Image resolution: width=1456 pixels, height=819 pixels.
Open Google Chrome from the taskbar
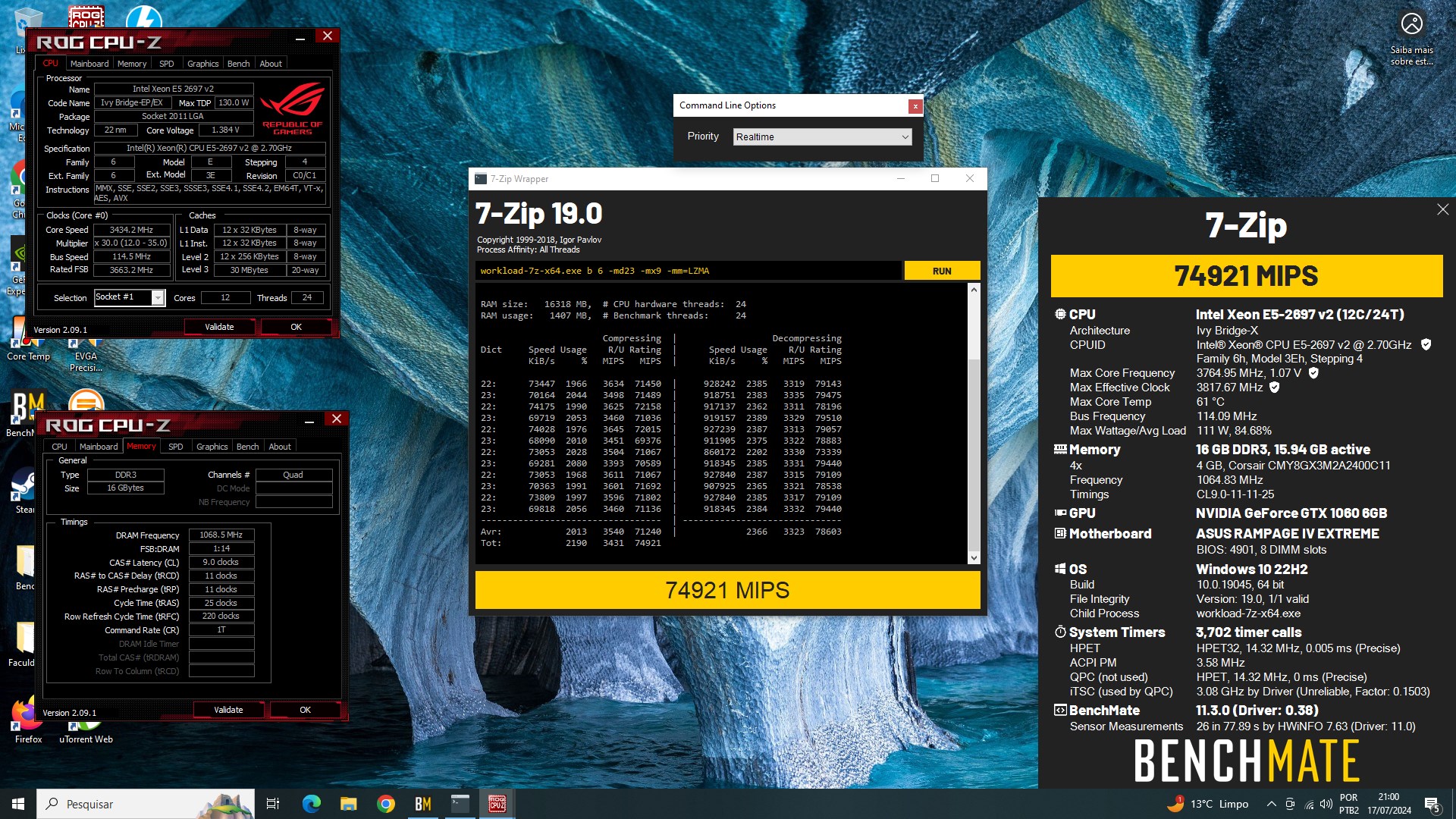[x=386, y=804]
